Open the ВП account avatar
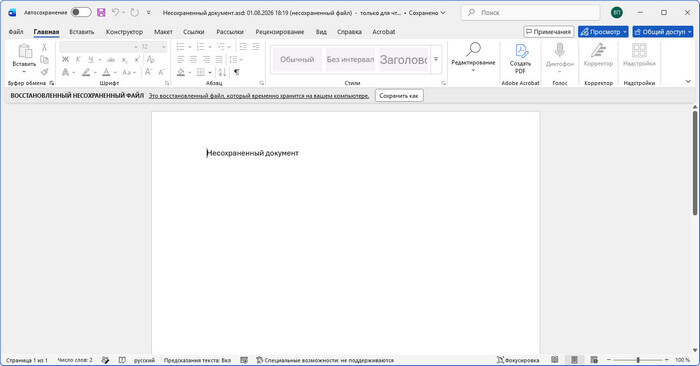The width and height of the screenshot is (700, 366). tap(617, 12)
